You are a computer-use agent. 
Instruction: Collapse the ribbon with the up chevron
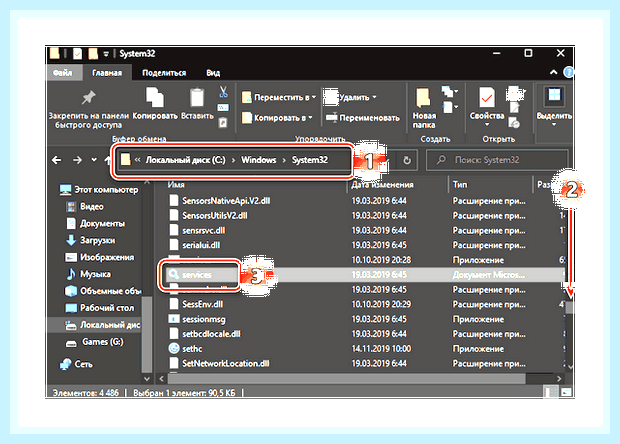[x=554, y=72]
